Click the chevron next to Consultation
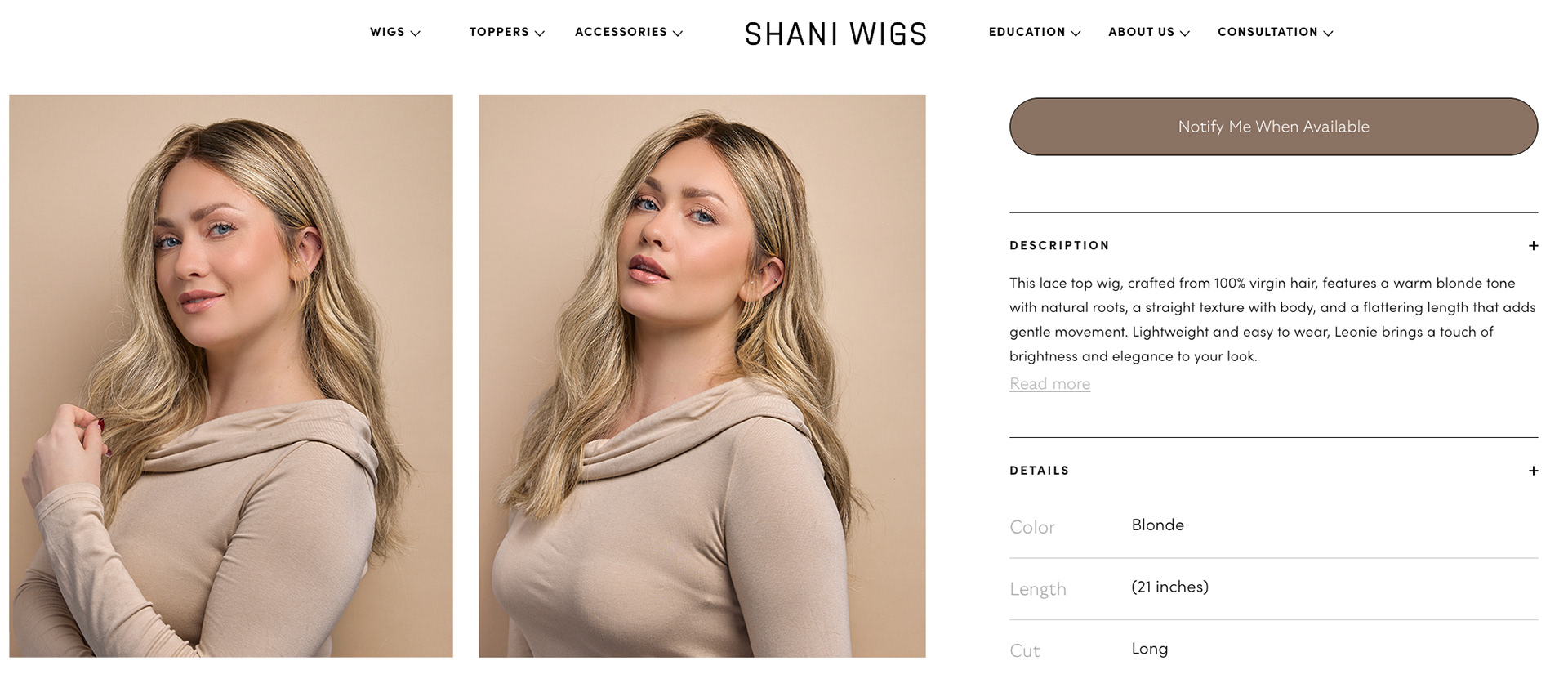Image resolution: width=1568 pixels, height=679 pixels. [1328, 34]
